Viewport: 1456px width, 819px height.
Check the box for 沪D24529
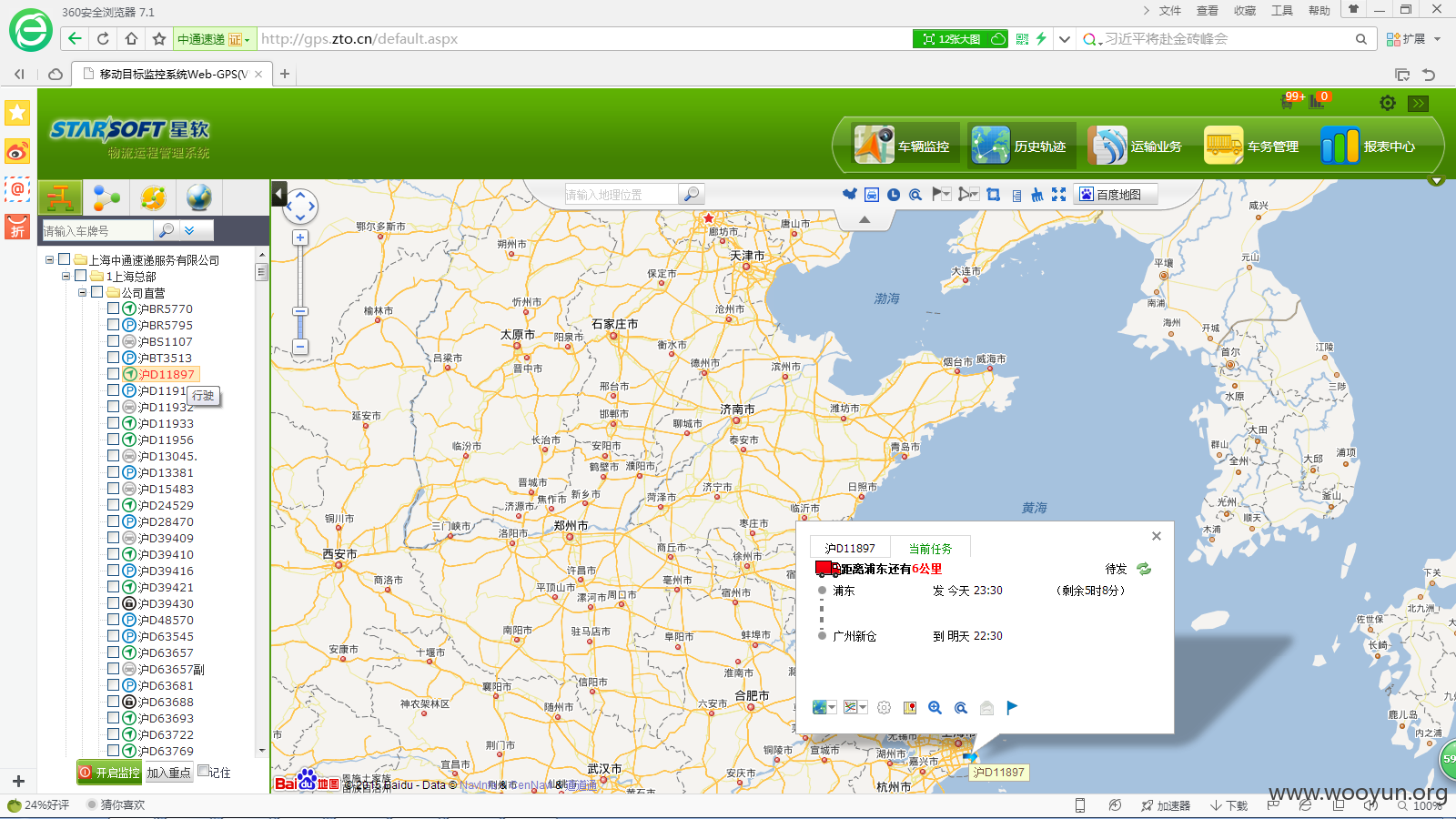(x=114, y=505)
